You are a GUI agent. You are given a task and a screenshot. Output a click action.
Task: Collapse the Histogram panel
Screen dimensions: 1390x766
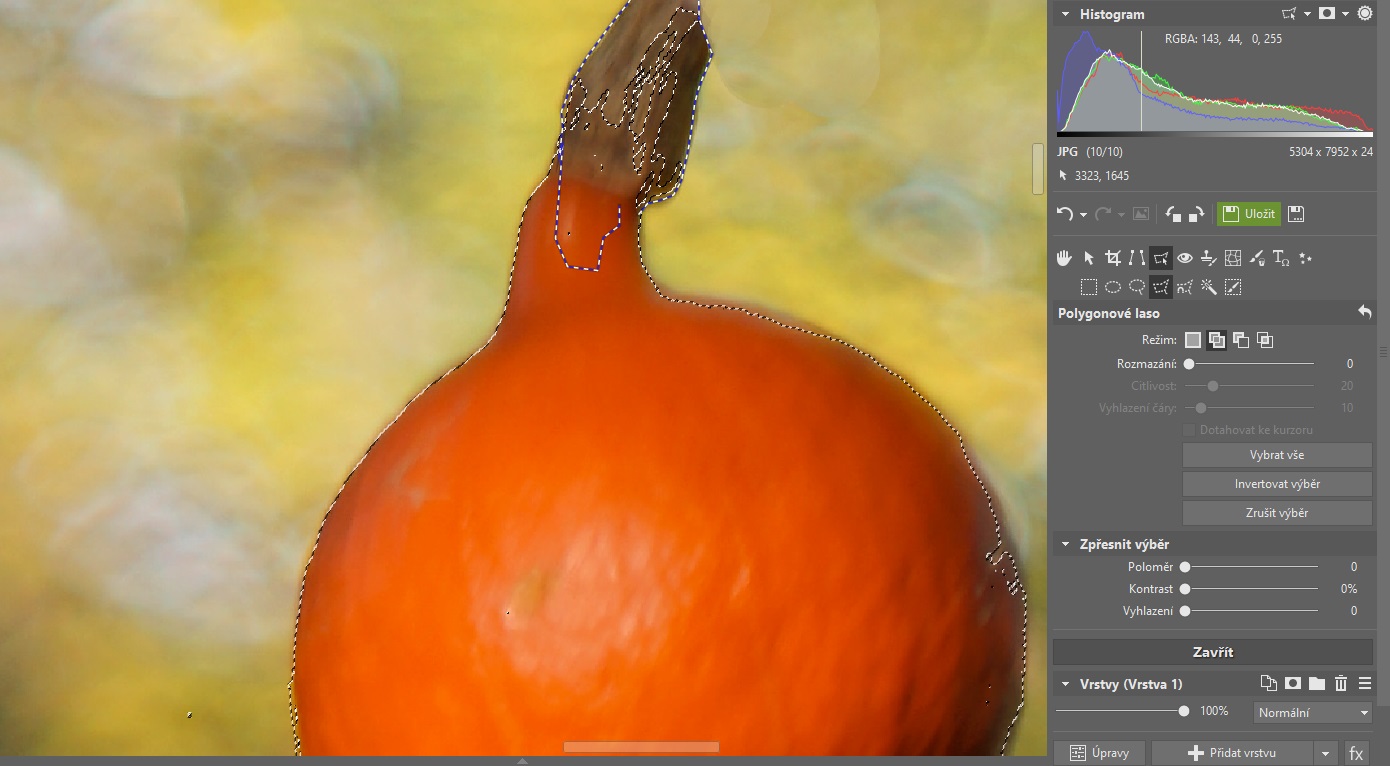tap(1065, 14)
